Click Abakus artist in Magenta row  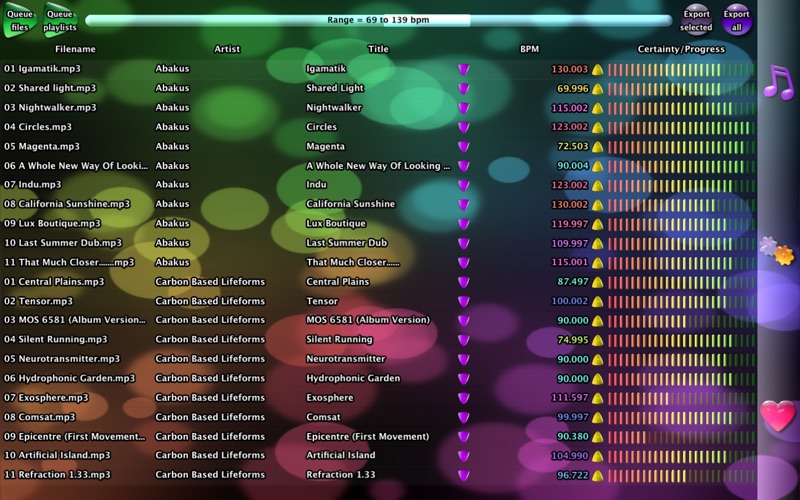[x=172, y=146]
